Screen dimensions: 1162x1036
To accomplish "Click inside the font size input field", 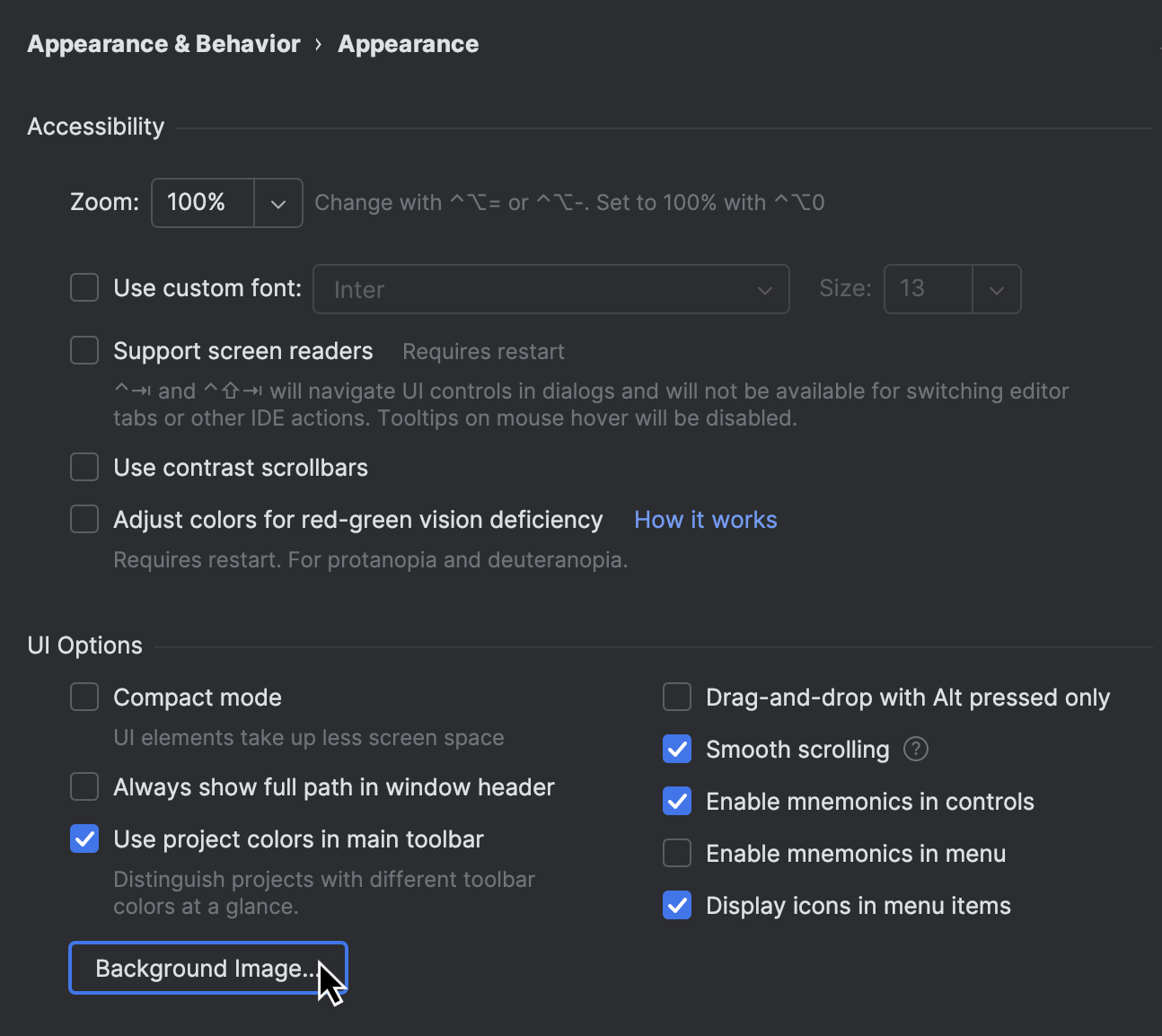I will [x=927, y=289].
